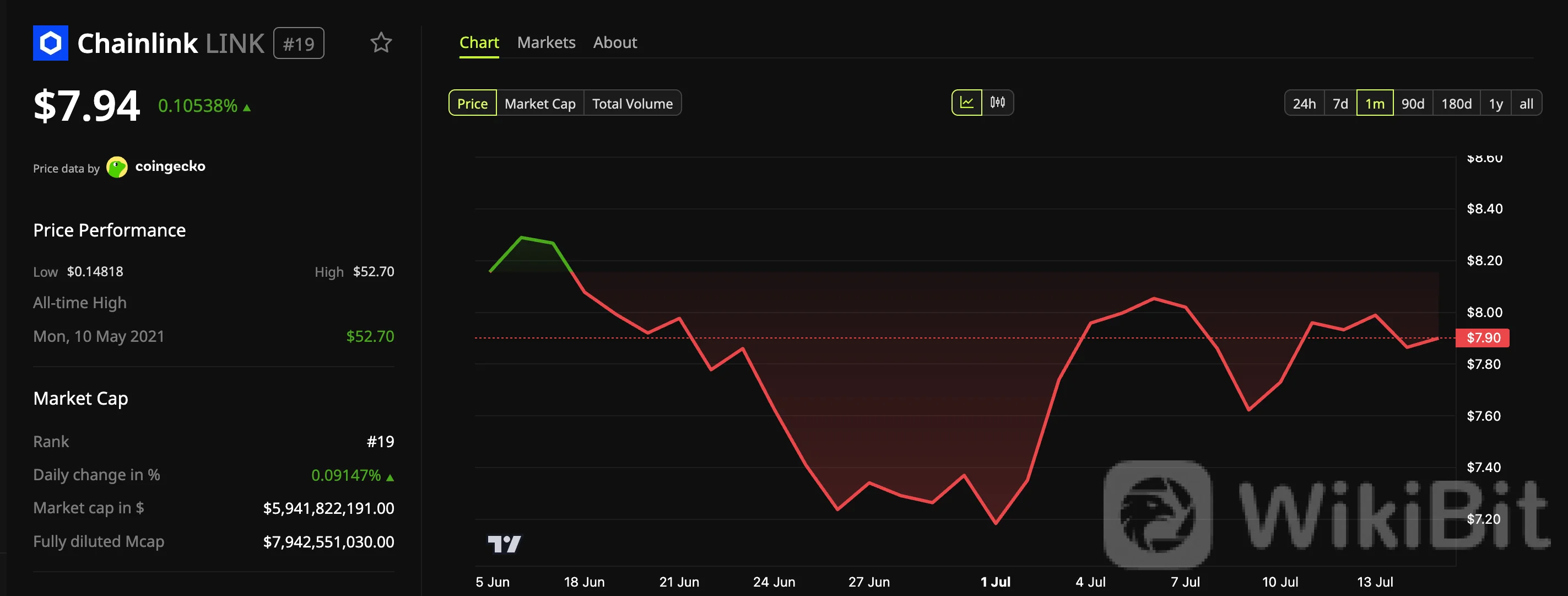The width and height of the screenshot is (1568, 596).
Task: Select the Total Volume data toggle
Action: (632, 103)
